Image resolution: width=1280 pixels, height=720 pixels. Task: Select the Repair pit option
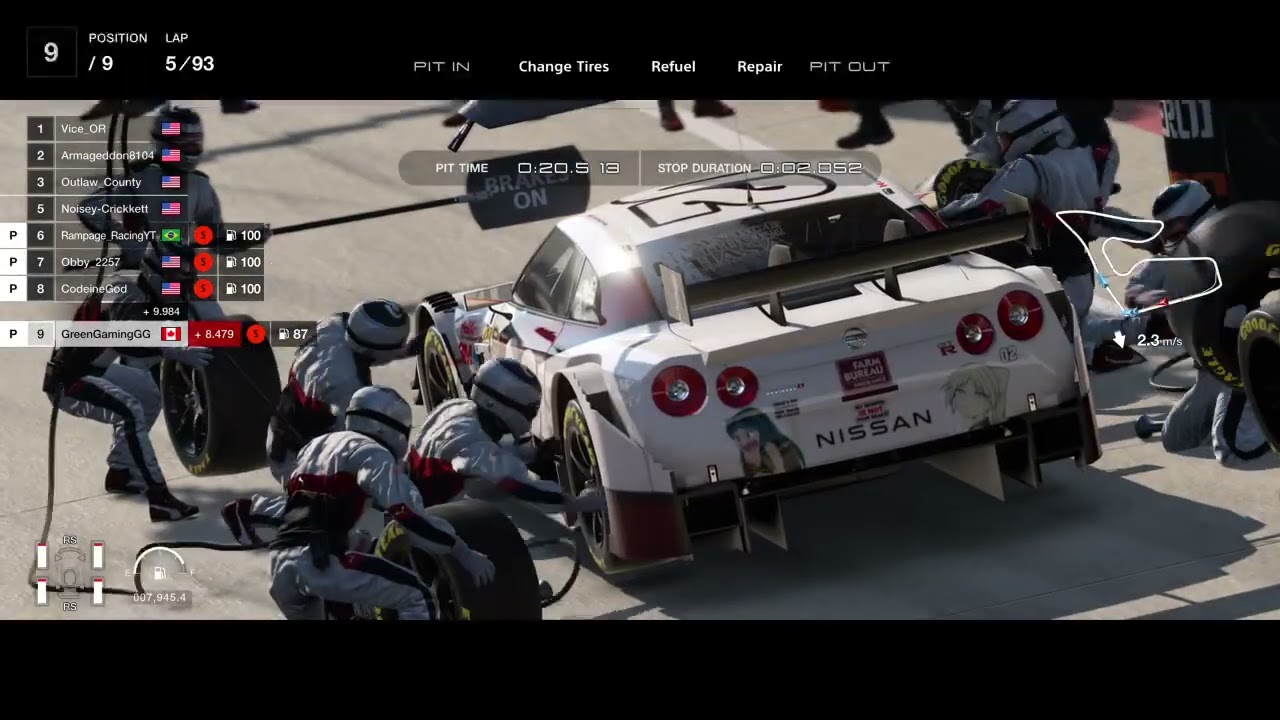759,66
